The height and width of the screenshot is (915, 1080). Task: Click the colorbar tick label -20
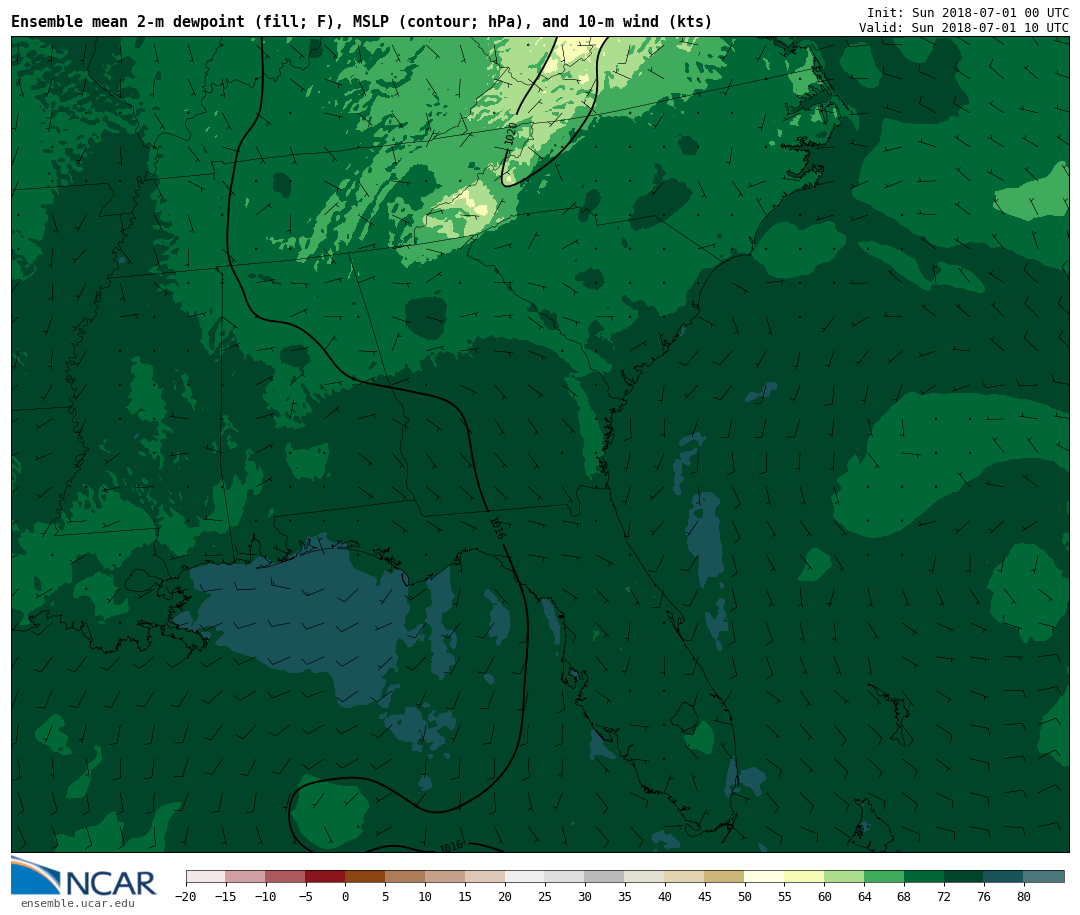186,897
